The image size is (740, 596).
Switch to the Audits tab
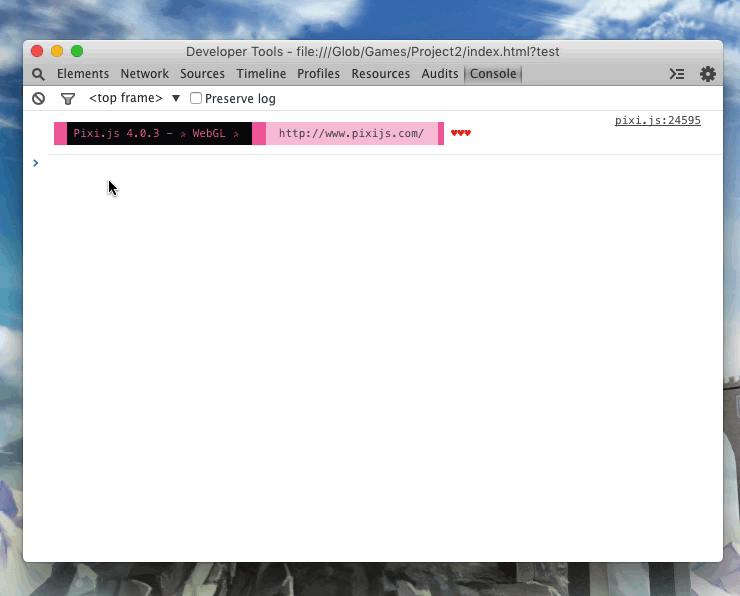[x=440, y=74]
